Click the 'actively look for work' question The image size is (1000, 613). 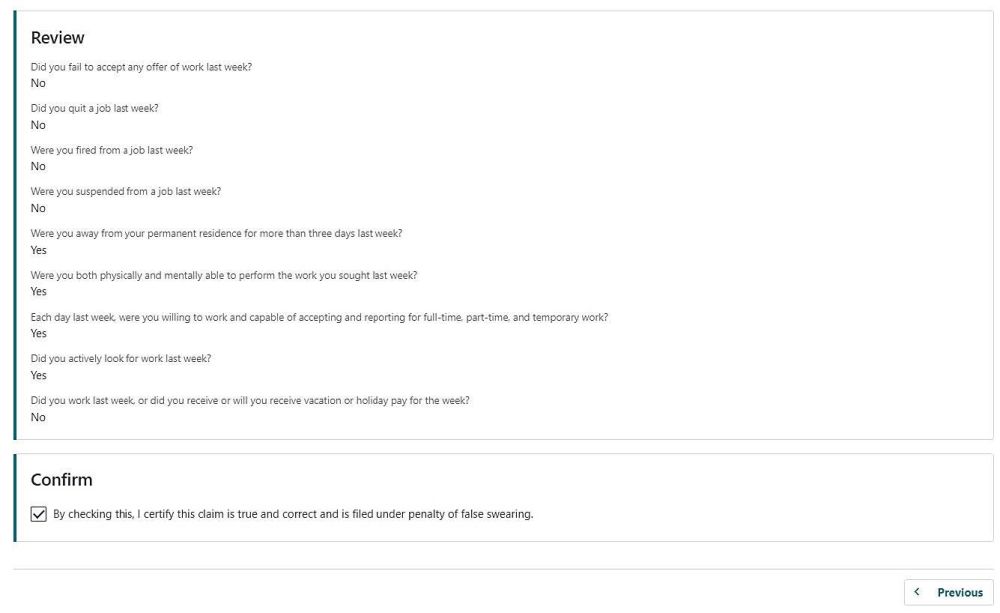[121, 358]
